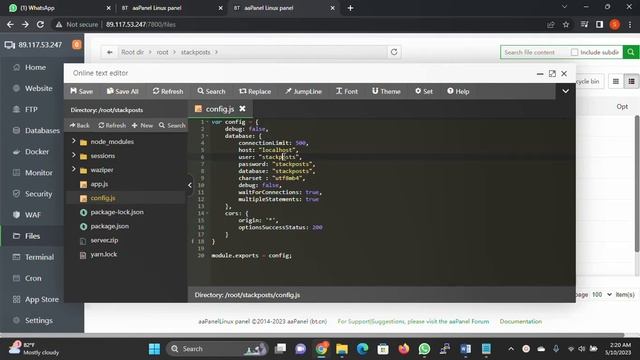Click Root dir in the breadcrumb path
Screen dimensions: 640x360
pyautogui.click(x=132, y=52)
